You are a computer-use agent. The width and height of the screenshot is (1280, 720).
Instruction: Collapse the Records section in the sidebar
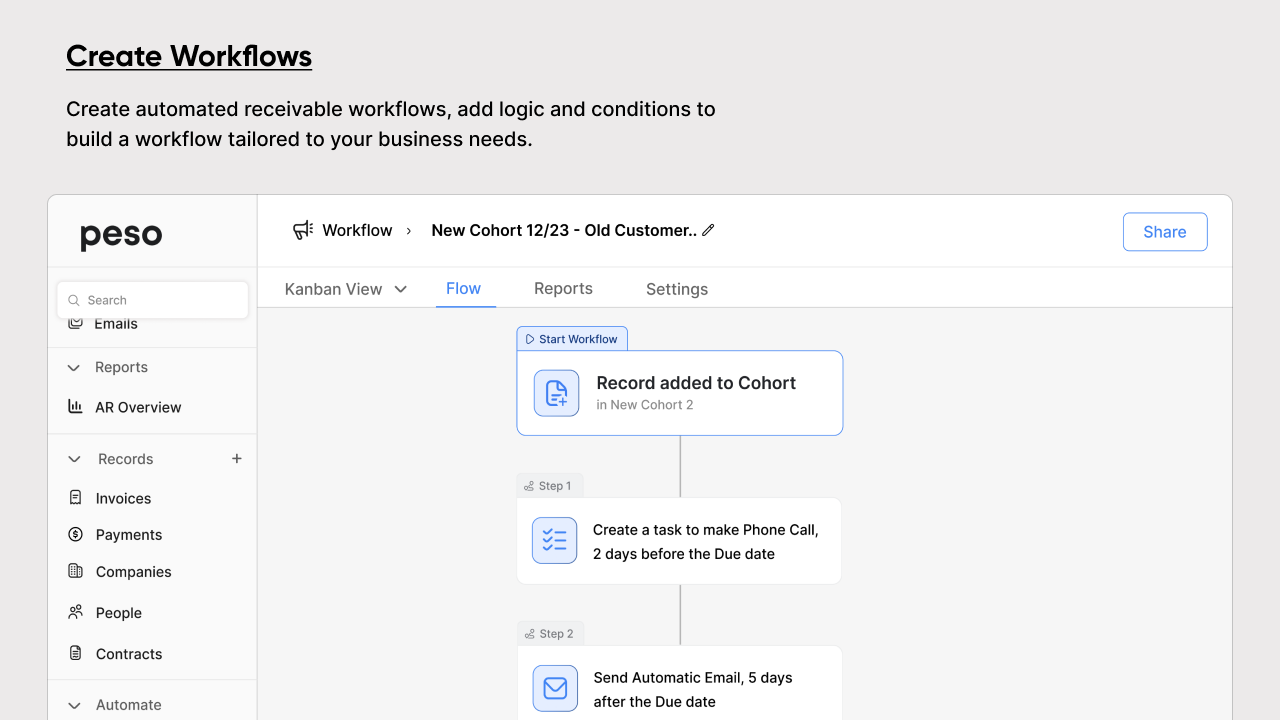click(73, 458)
